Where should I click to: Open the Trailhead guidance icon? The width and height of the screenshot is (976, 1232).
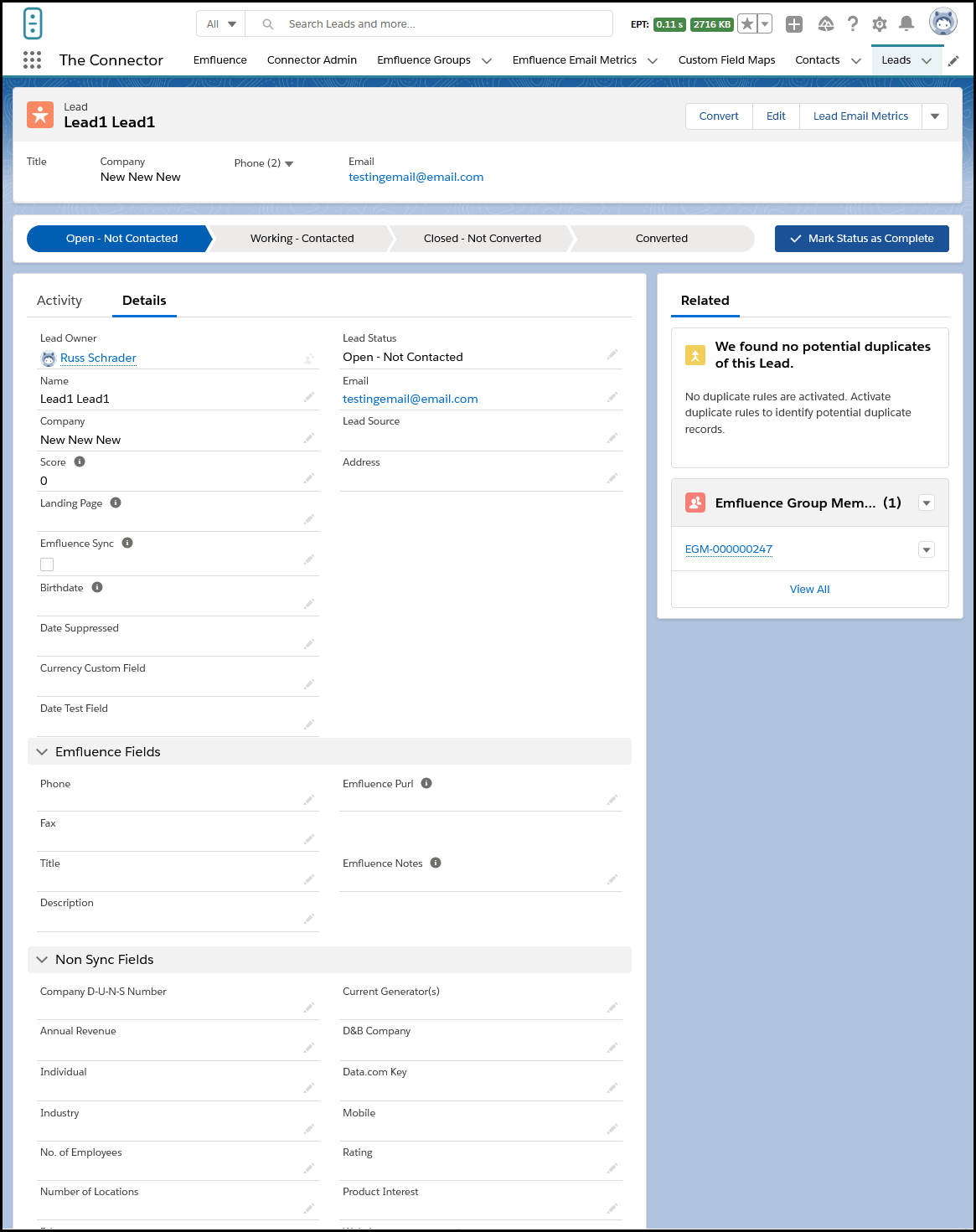click(826, 24)
